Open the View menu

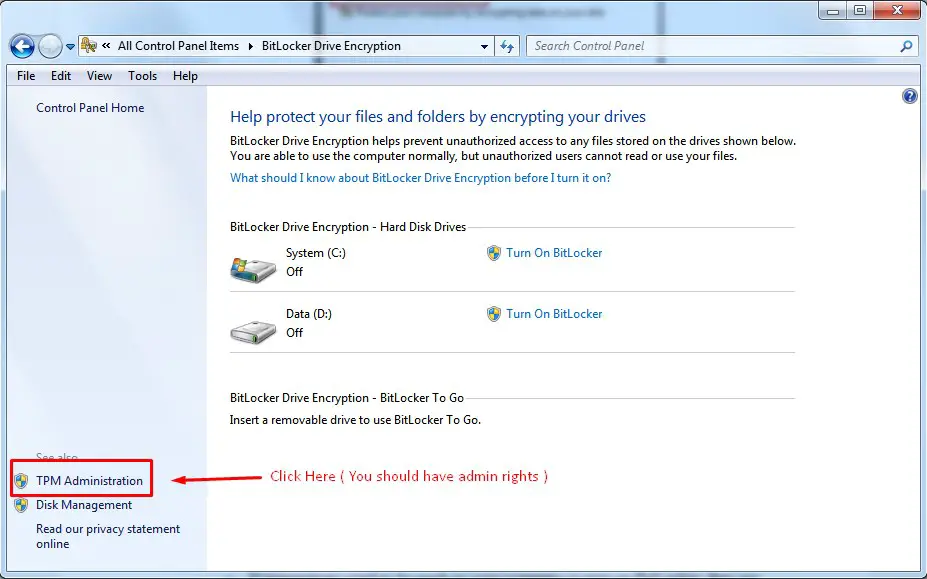point(99,76)
